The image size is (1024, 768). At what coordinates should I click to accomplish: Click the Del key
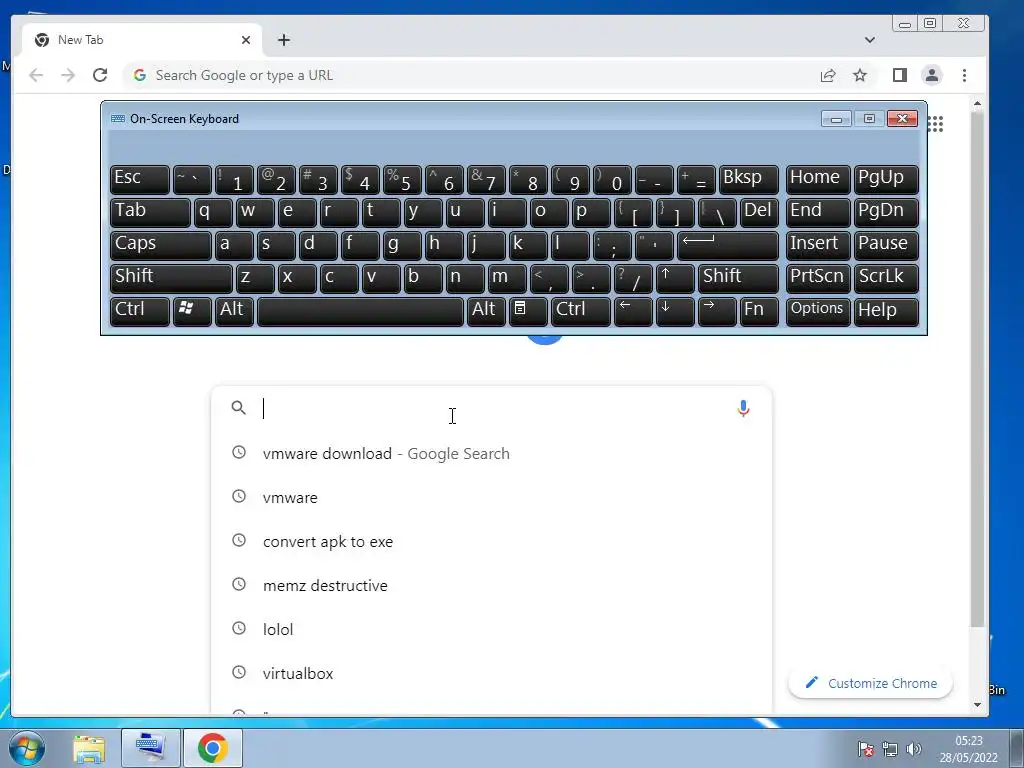pyautogui.click(x=760, y=212)
